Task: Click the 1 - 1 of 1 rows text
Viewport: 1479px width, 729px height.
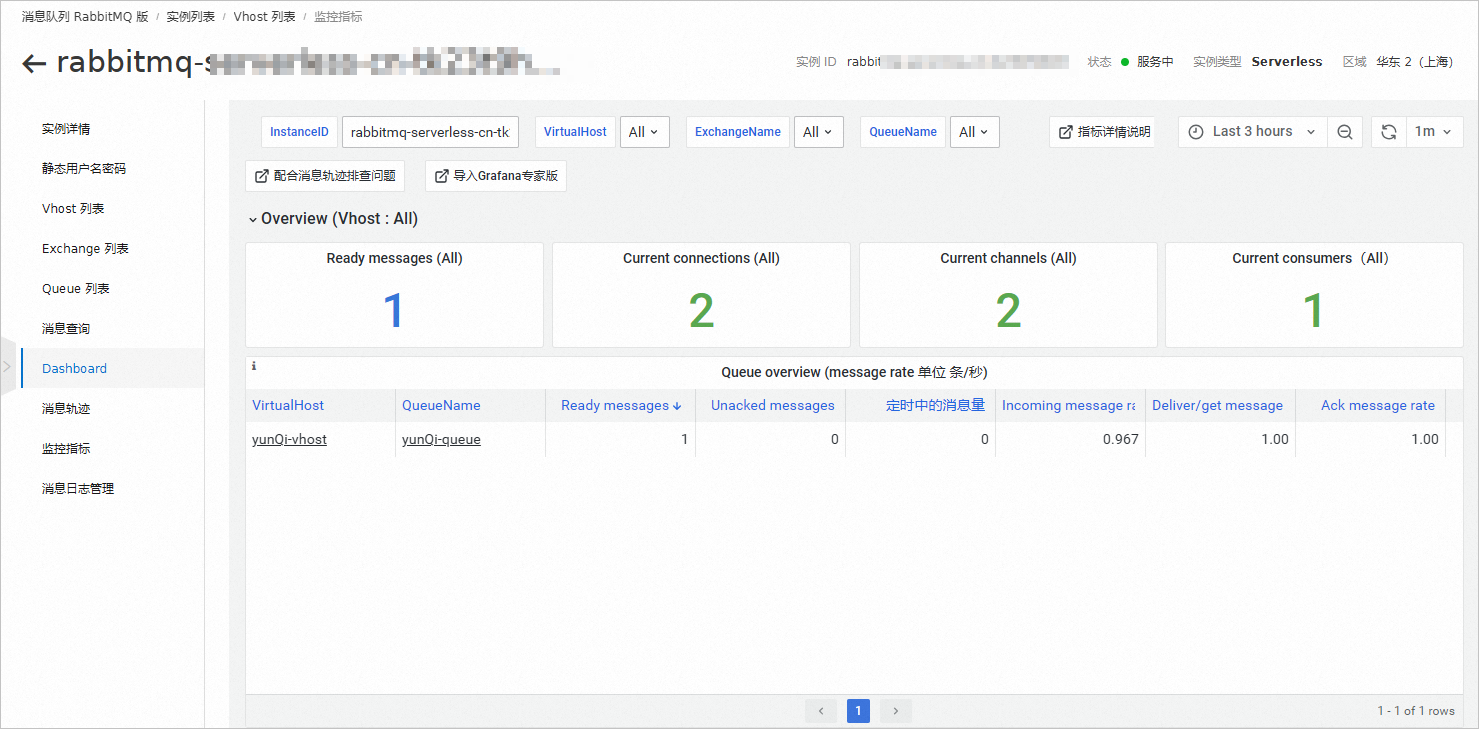Action: pos(1416,711)
